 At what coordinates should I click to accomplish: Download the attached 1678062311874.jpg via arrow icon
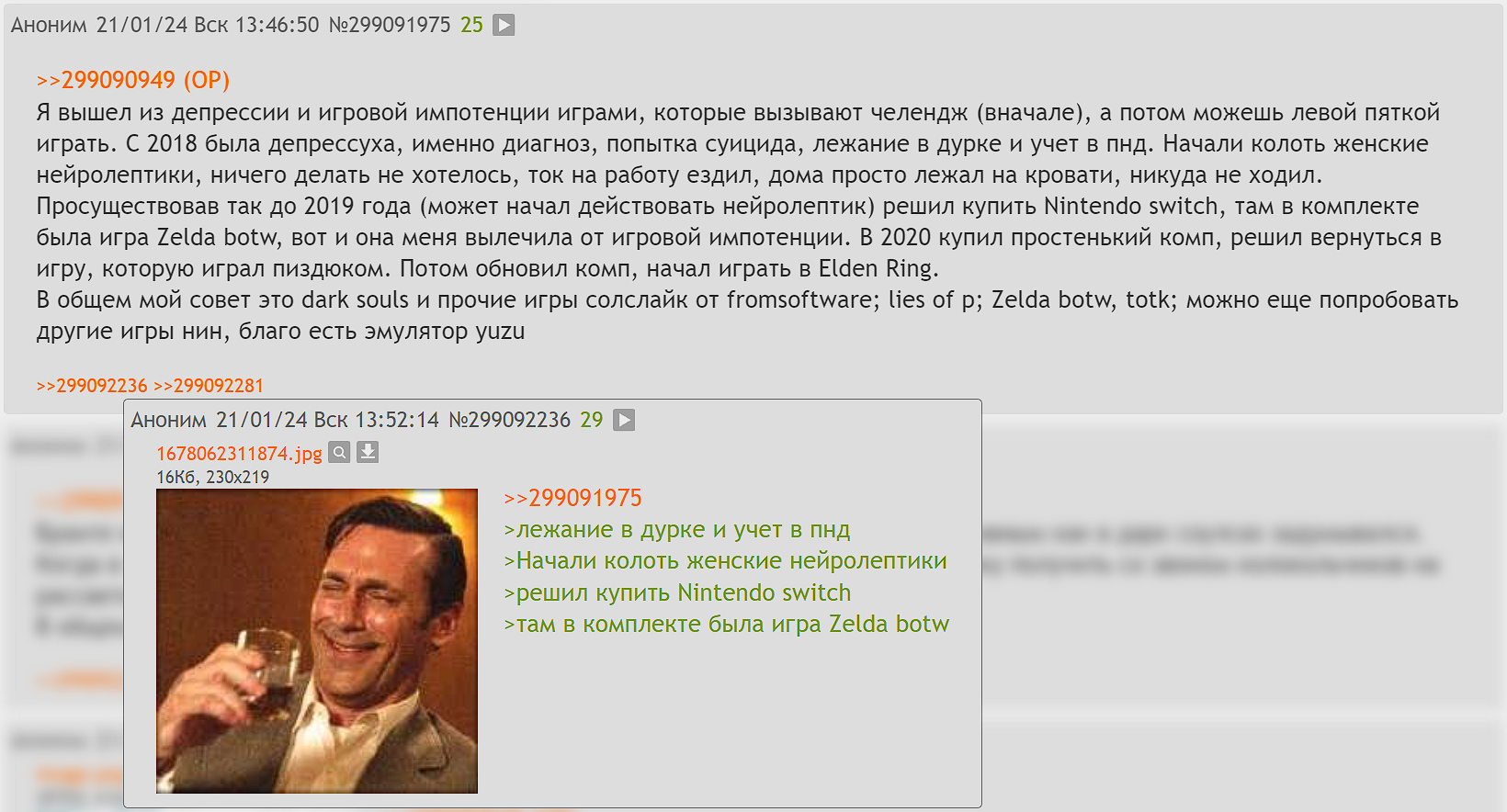pyautogui.click(x=368, y=452)
